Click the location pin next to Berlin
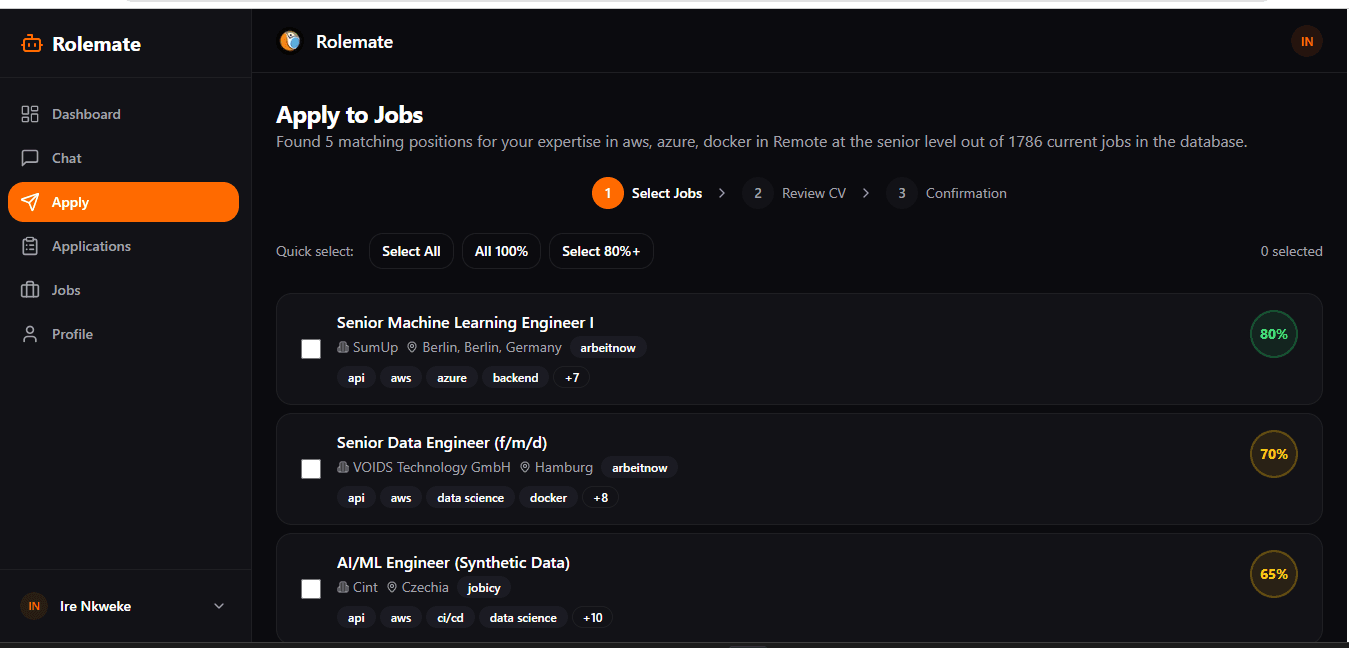The width and height of the screenshot is (1349, 648). click(x=411, y=348)
